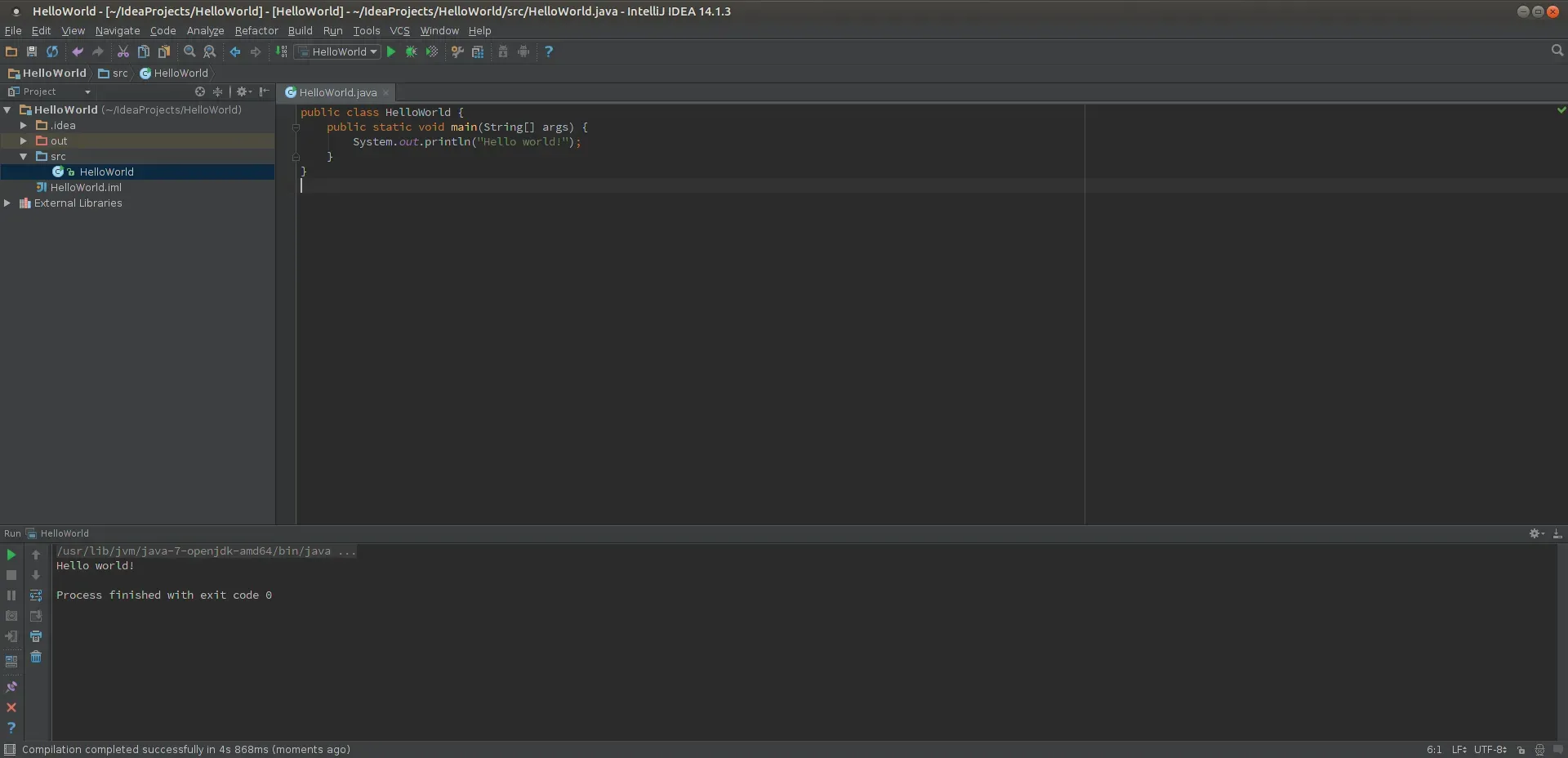Fold the main method via gutter marker
Screen dimensions: 1568x758
point(296,127)
